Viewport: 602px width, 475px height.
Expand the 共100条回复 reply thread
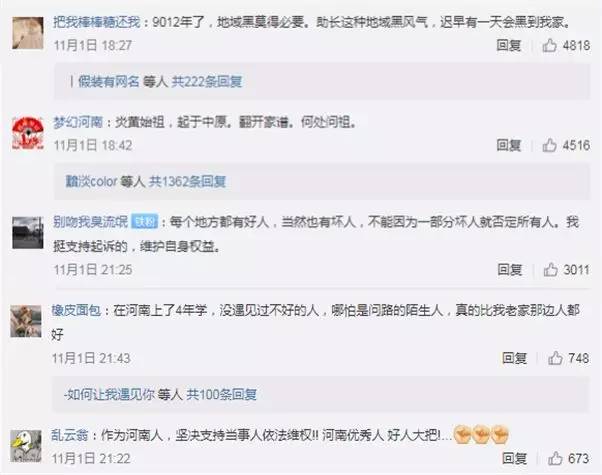pos(222,394)
